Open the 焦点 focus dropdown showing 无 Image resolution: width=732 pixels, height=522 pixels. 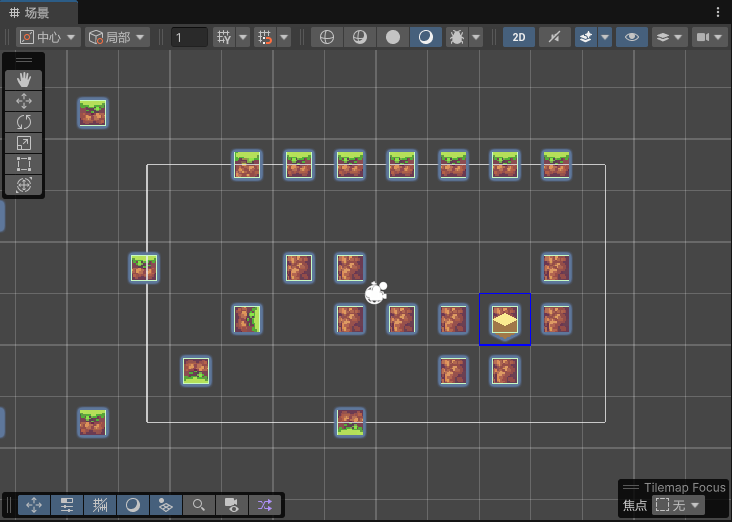(x=678, y=505)
